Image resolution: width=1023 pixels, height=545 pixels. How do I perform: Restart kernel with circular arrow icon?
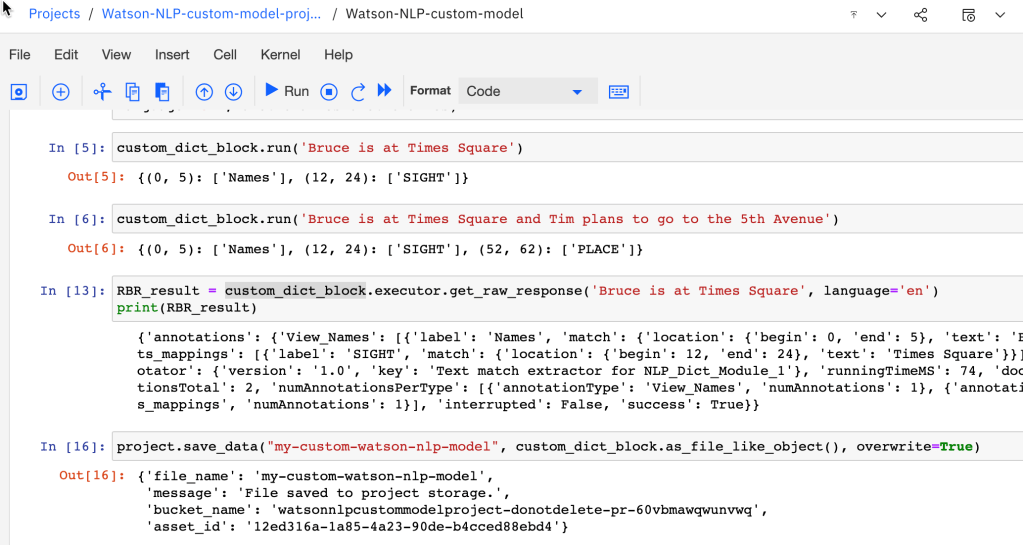(x=358, y=91)
